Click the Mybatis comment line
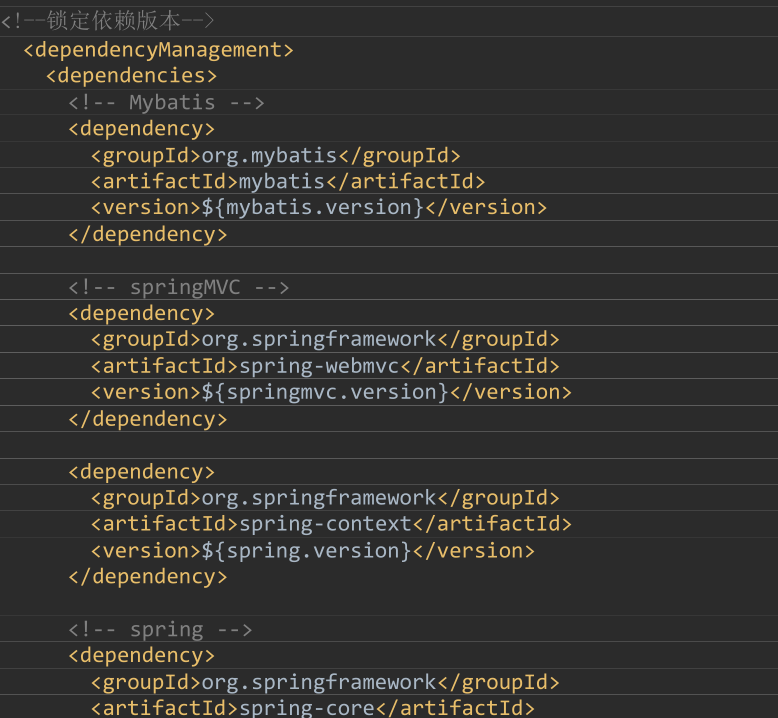Viewport: 778px width, 718px height. (166, 103)
